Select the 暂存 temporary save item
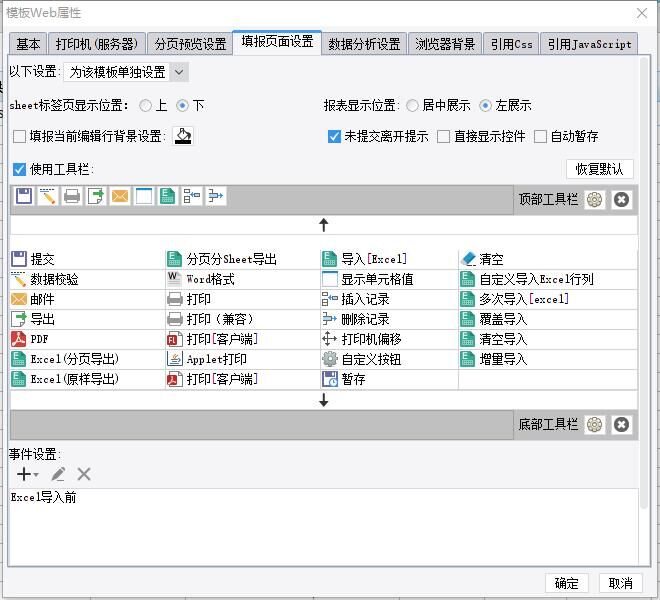This screenshot has height=600, width=660. coord(389,379)
